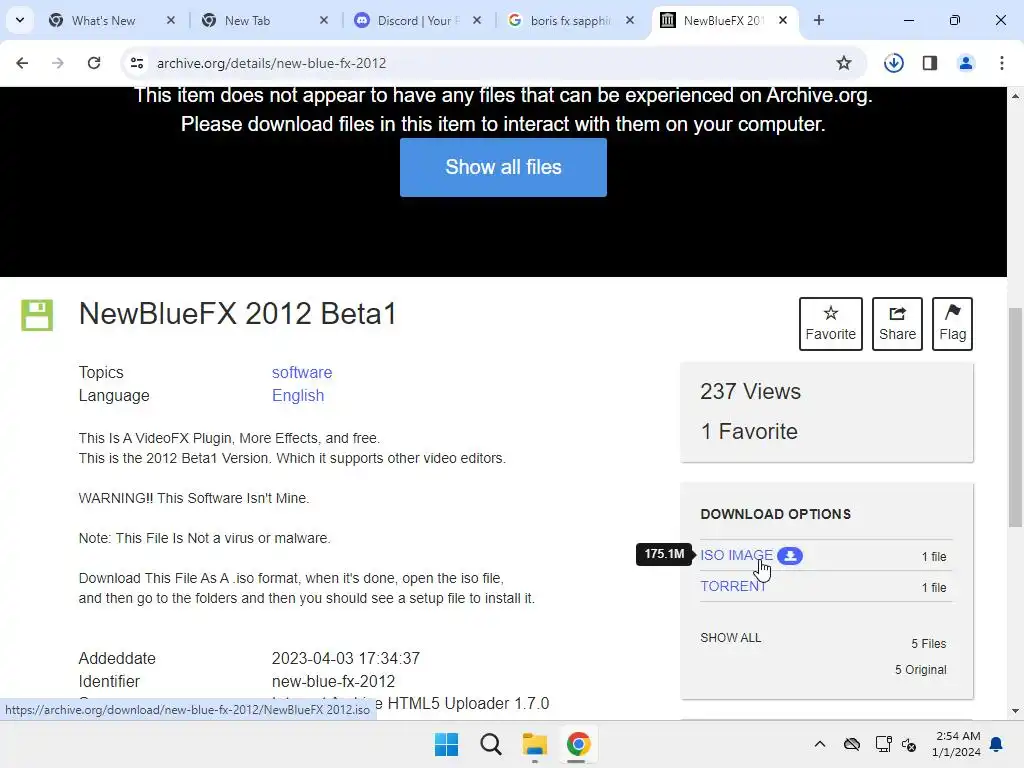
Task: Bookmark this page with the star icon
Action: tap(844, 63)
